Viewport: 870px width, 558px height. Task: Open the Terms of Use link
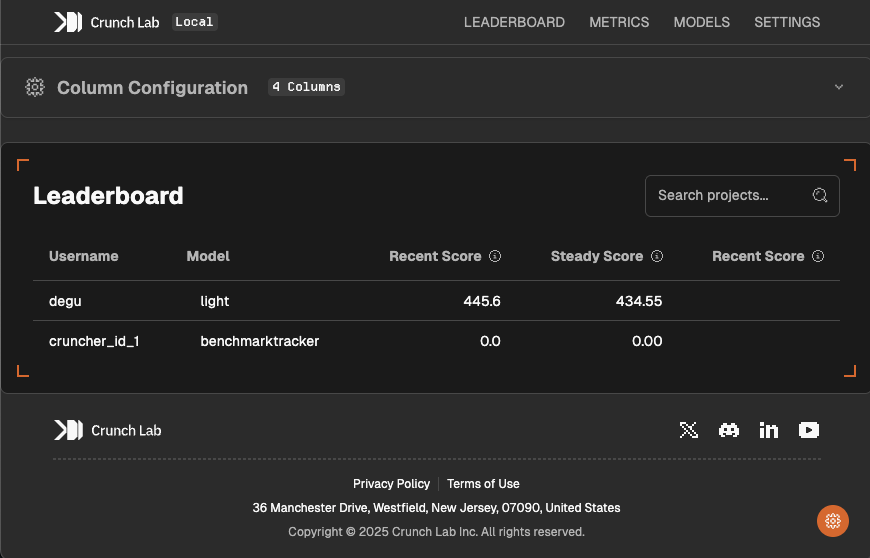[483, 484]
